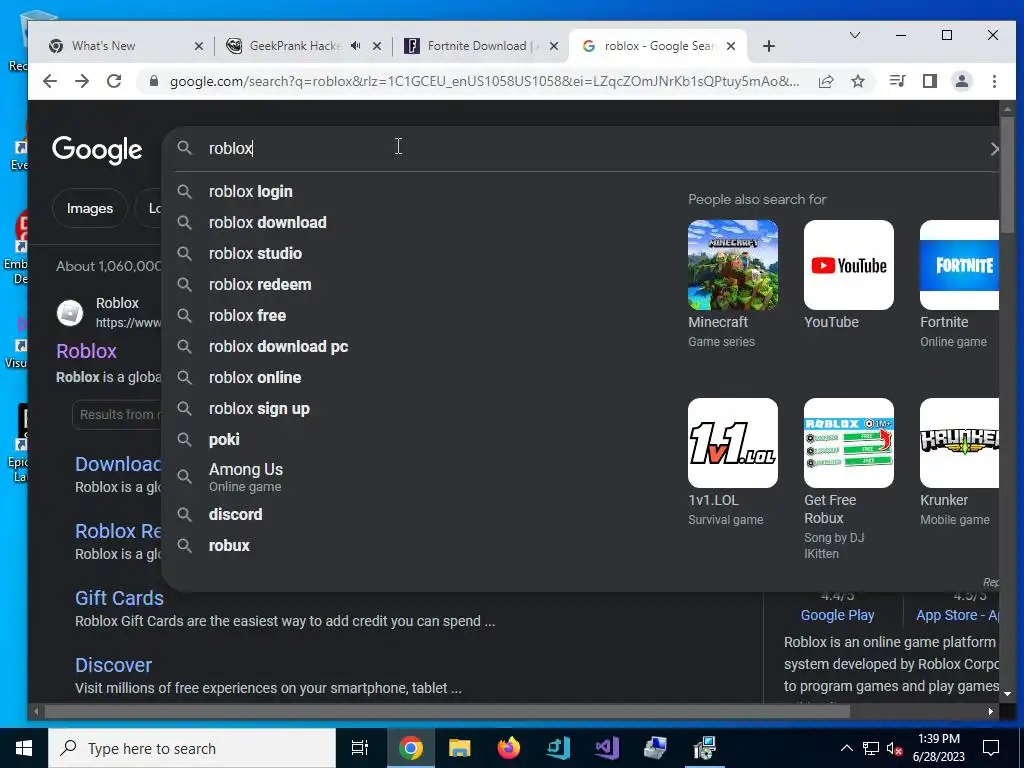Screen dimensions: 1024x768
Task: Open the notification center icon
Action: point(991,748)
